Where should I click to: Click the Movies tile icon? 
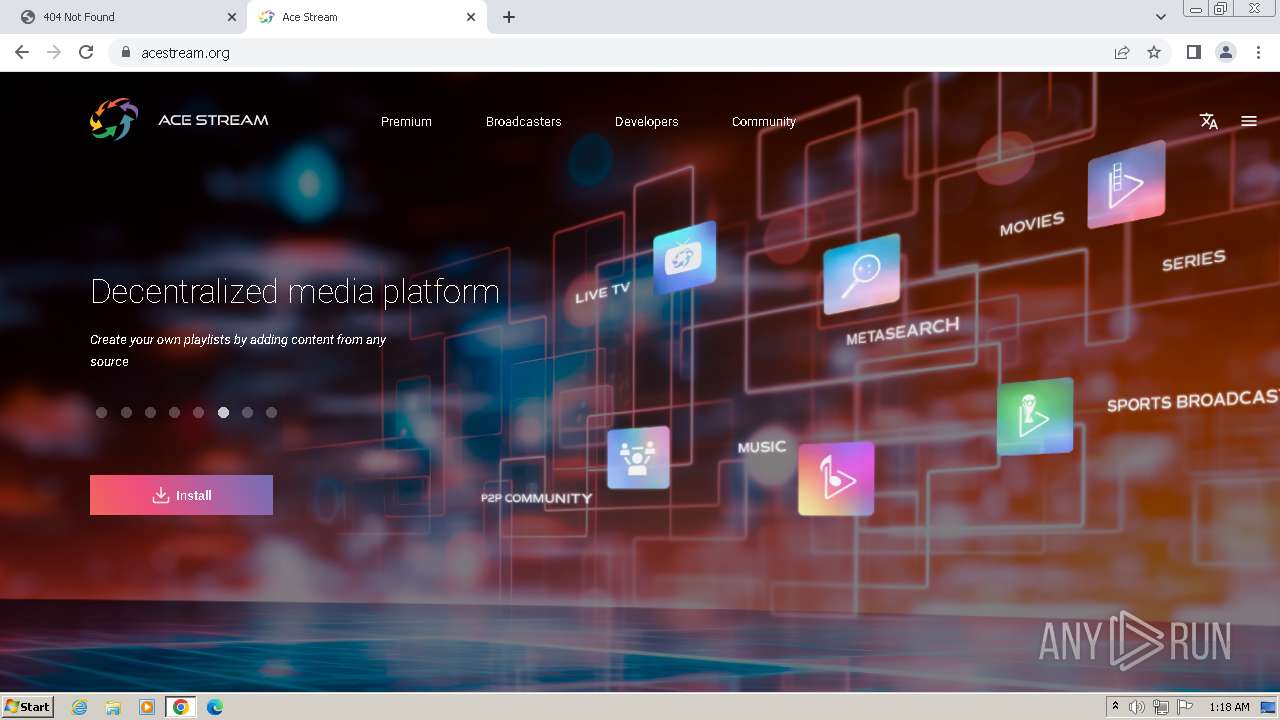[1126, 184]
